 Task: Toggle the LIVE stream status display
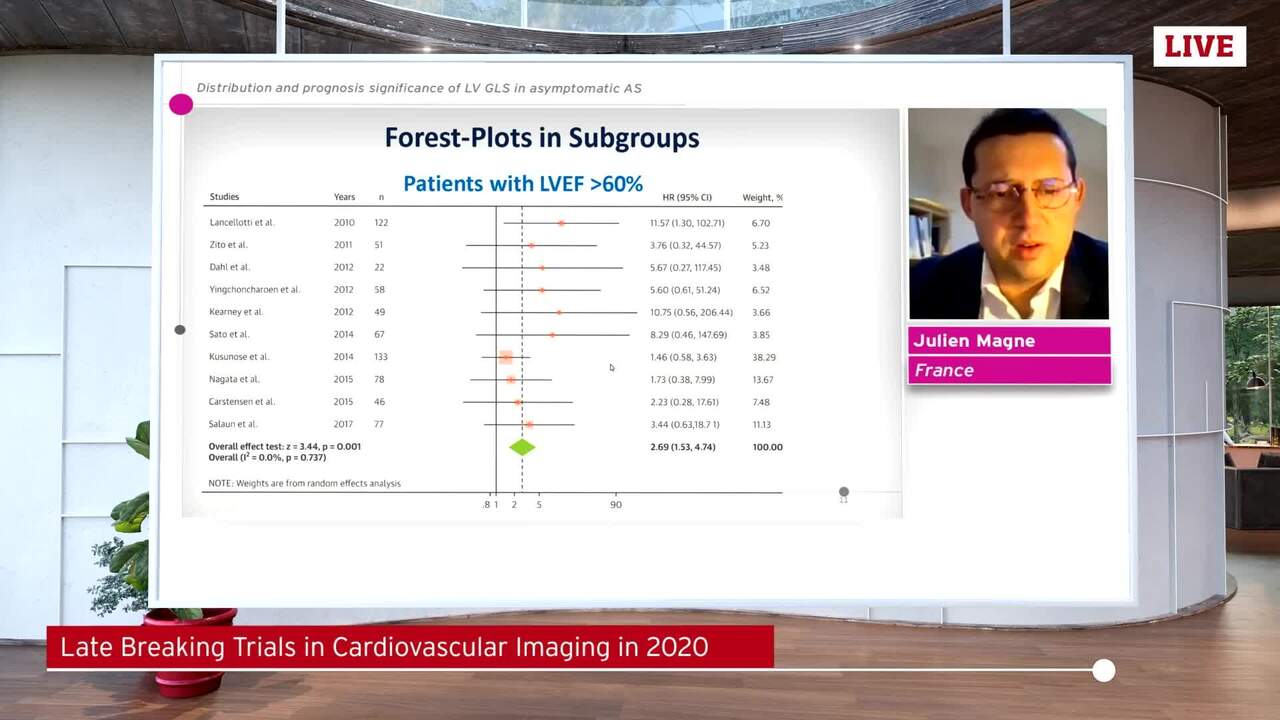pos(1198,46)
